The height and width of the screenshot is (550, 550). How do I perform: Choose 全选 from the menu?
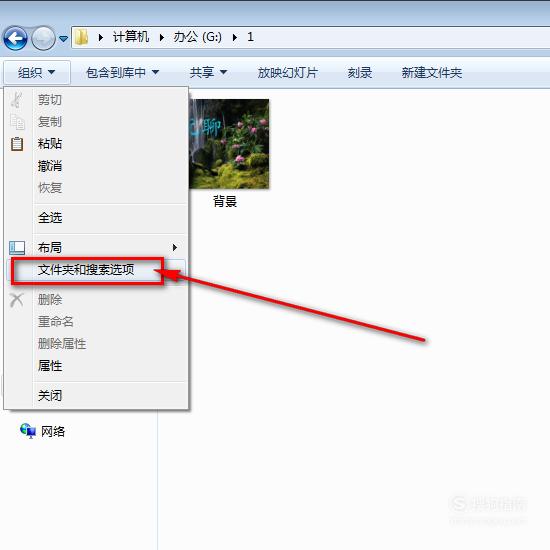click(96, 218)
